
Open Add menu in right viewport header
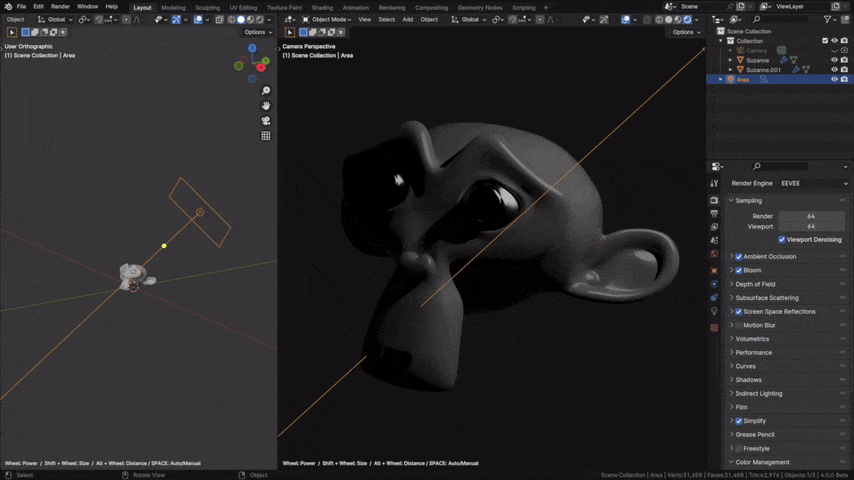407,20
